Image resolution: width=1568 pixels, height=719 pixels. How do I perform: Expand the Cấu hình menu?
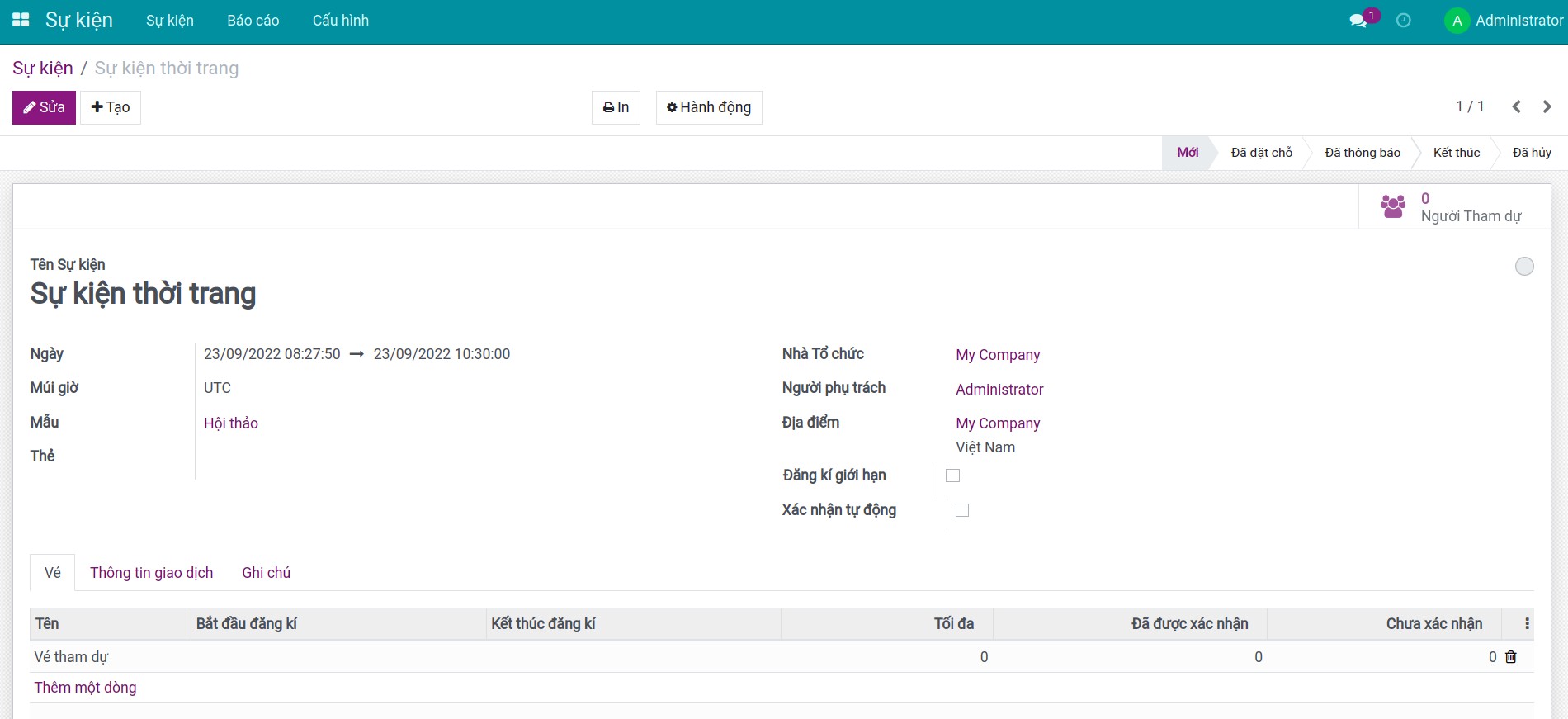(x=341, y=21)
